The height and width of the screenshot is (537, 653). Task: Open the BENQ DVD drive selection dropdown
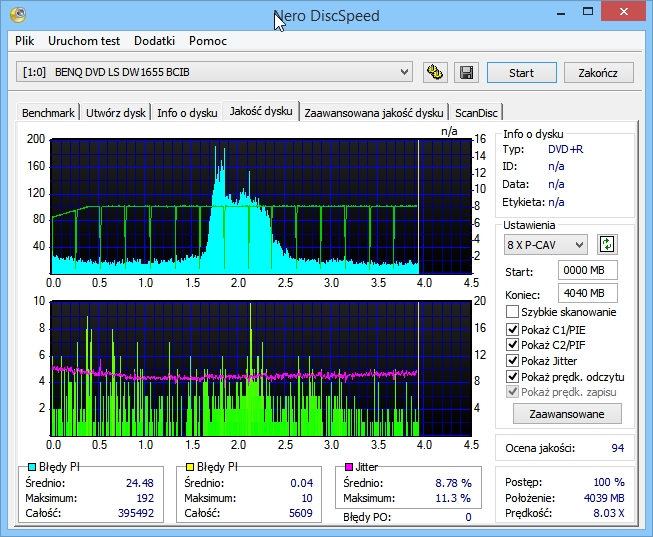point(214,72)
